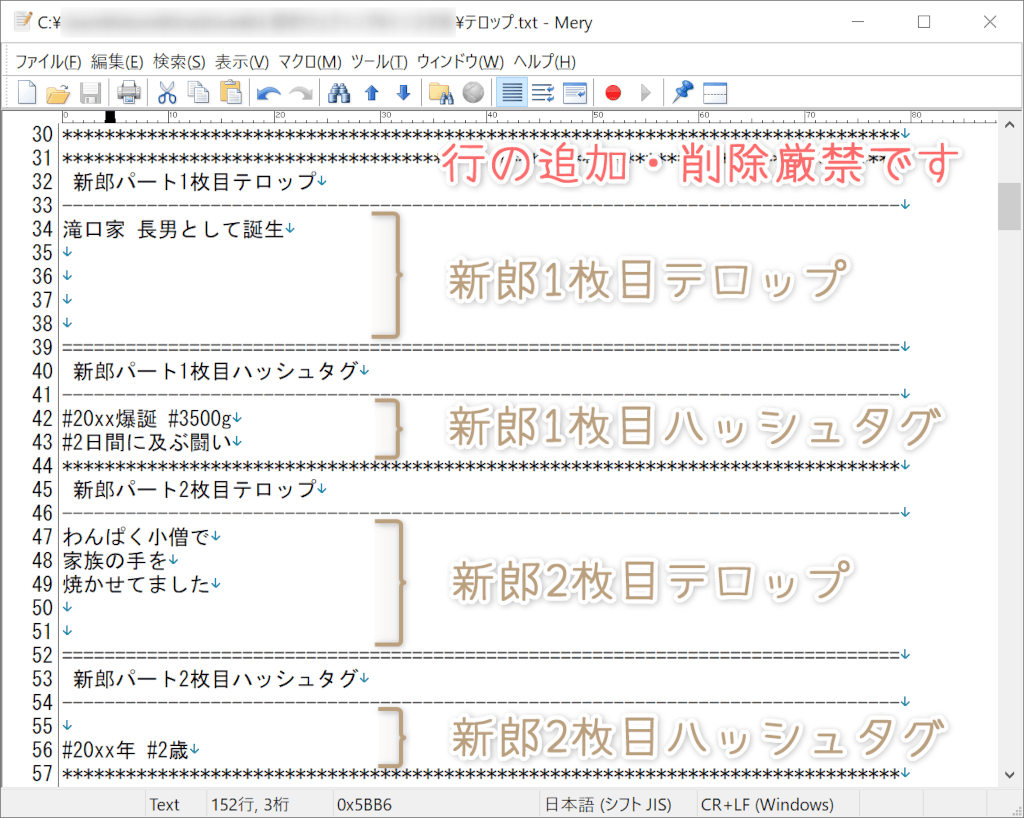
Task: Disable word wrap mode
Action: [x=512, y=92]
